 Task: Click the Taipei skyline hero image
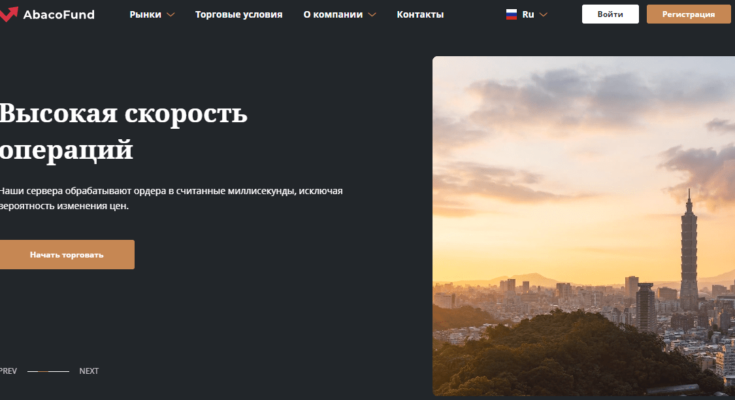[584, 226]
